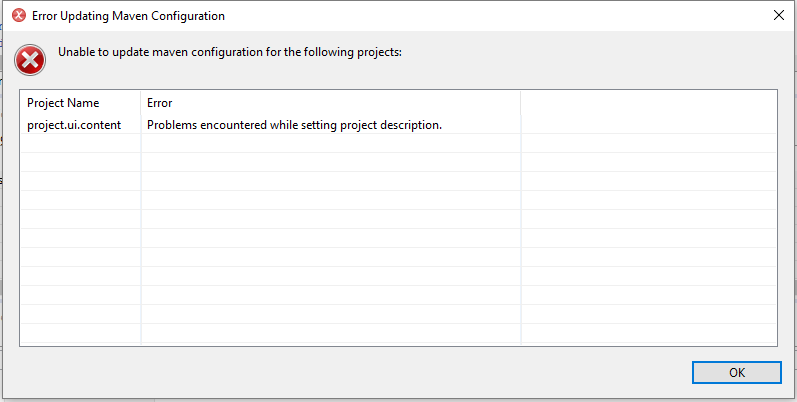Click the divider between Project Name and Error headers

[141, 103]
